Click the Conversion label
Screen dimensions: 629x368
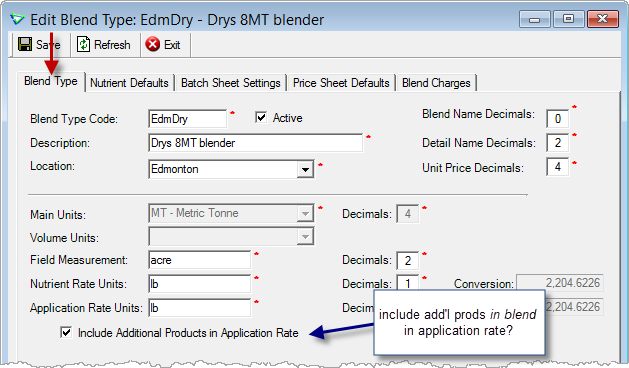tap(483, 284)
